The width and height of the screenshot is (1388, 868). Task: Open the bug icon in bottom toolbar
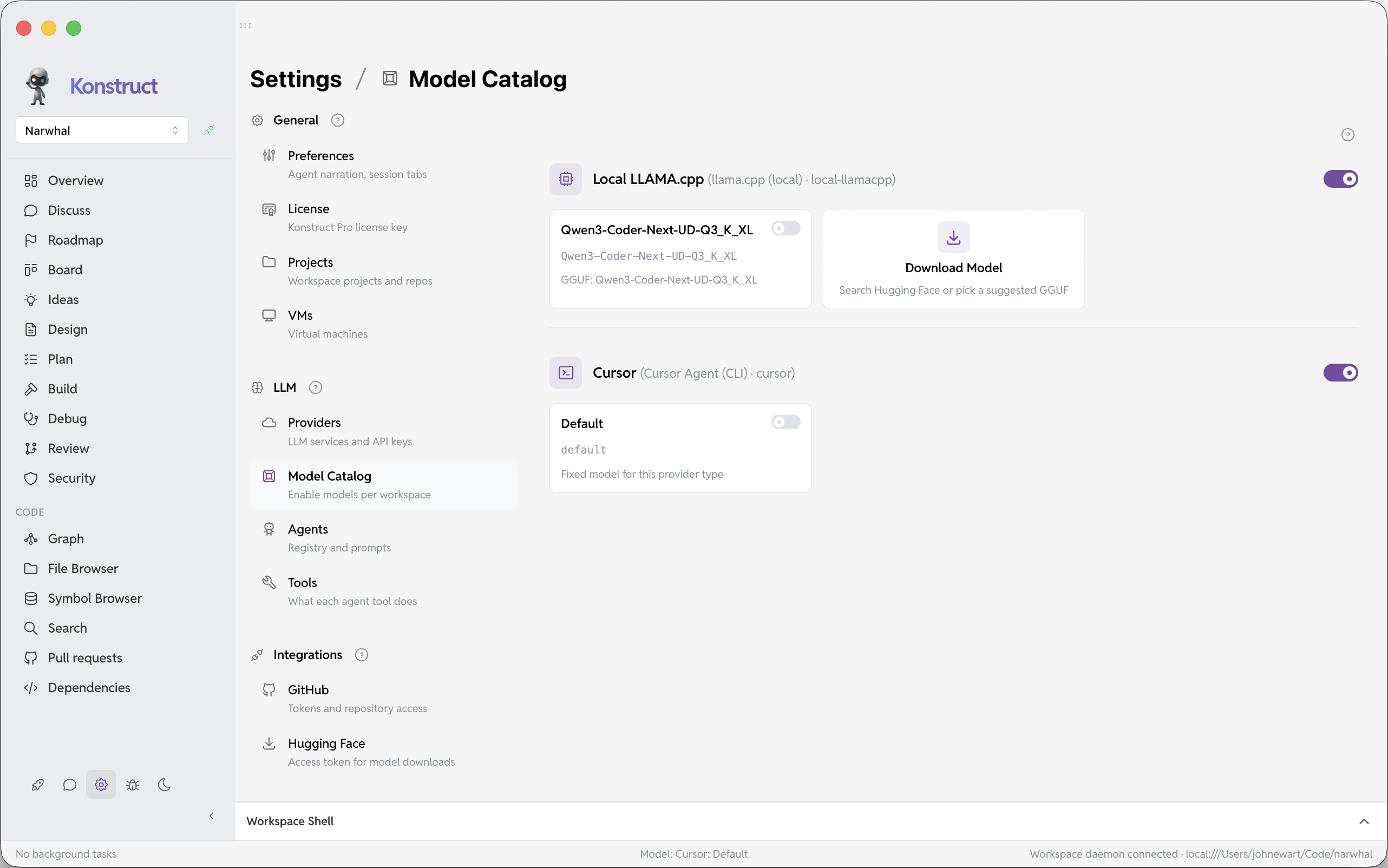click(133, 785)
